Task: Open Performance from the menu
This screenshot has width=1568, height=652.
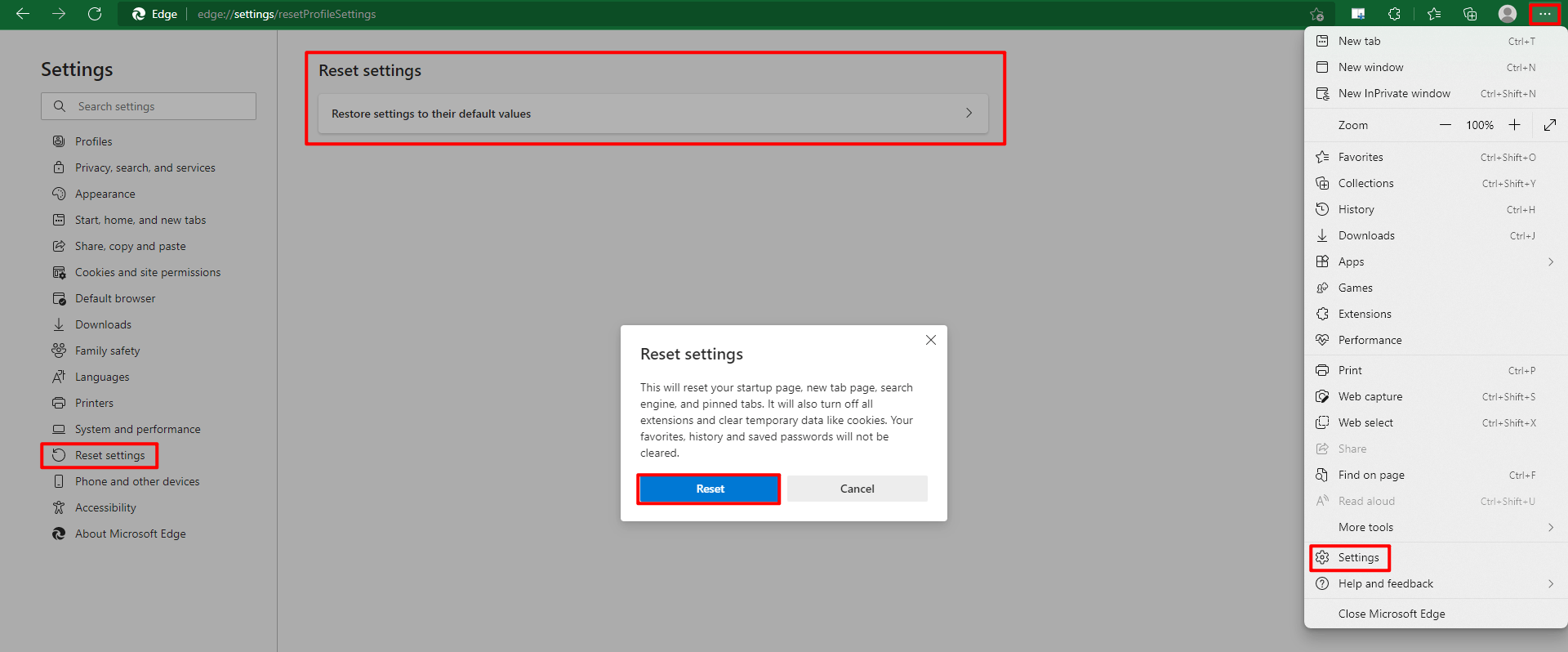Action: (x=1436, y=340)
